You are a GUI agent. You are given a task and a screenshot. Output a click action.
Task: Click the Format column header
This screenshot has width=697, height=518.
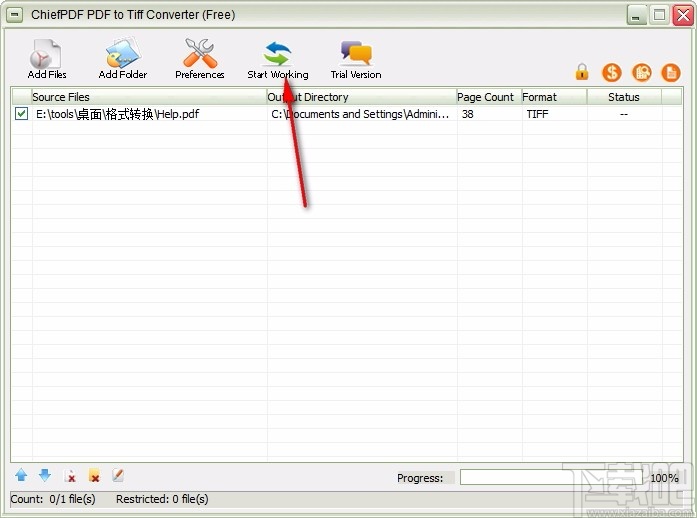[554, 97]
